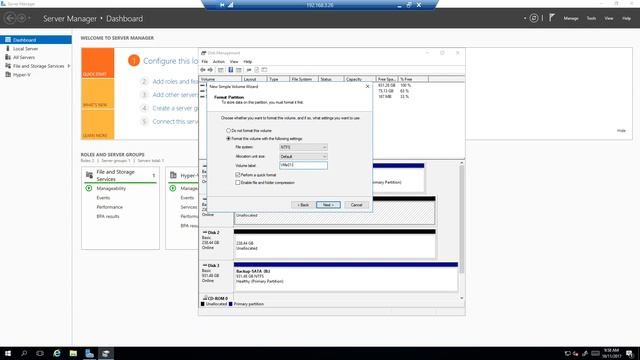Open File and Storage Services tile title
This screenshot has width=640, height=360.
[x=116, y=176]
